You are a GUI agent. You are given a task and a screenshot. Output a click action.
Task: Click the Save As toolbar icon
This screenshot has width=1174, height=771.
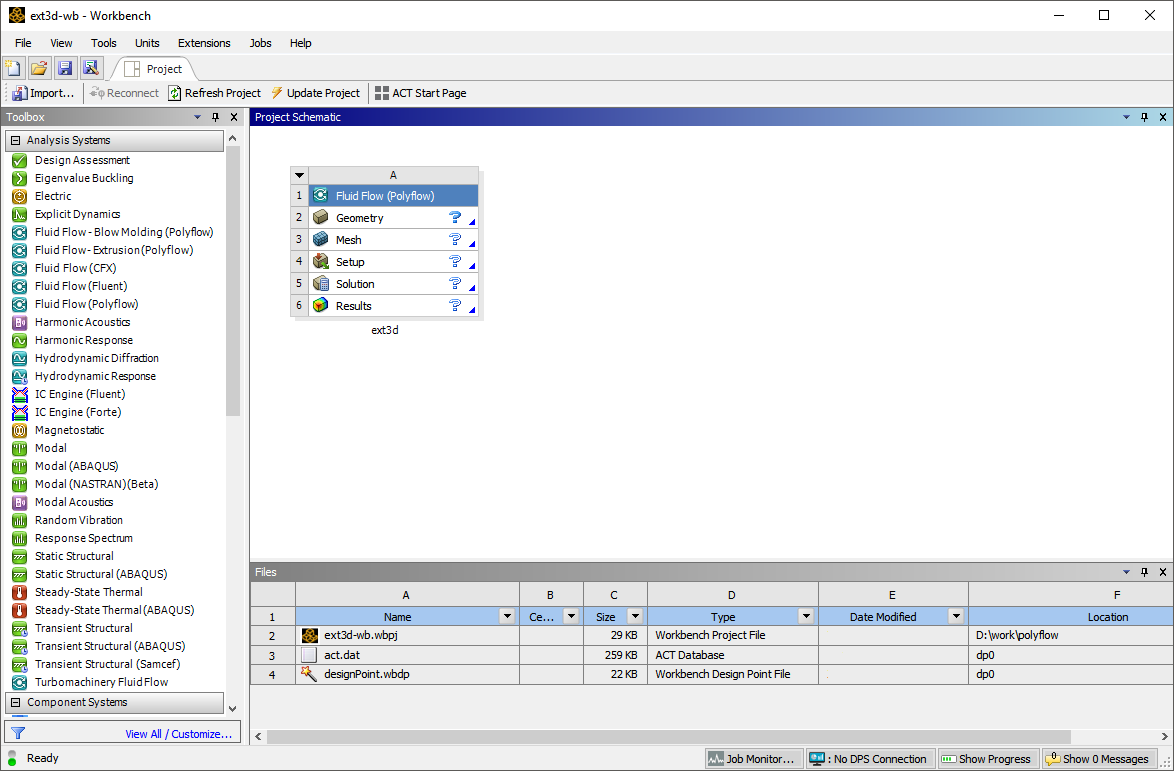point(91,69)
